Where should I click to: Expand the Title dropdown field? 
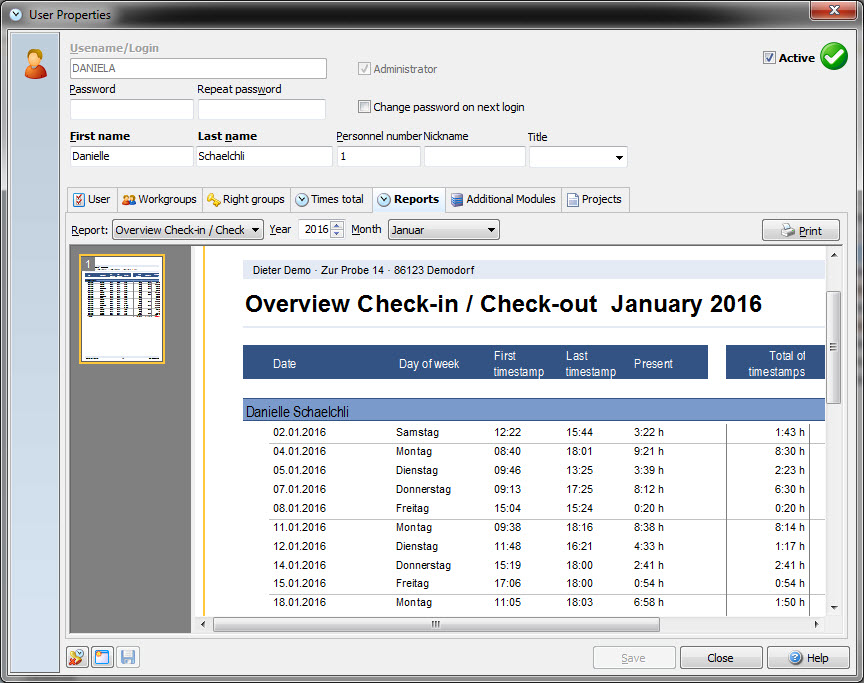(x=618, y=157)
